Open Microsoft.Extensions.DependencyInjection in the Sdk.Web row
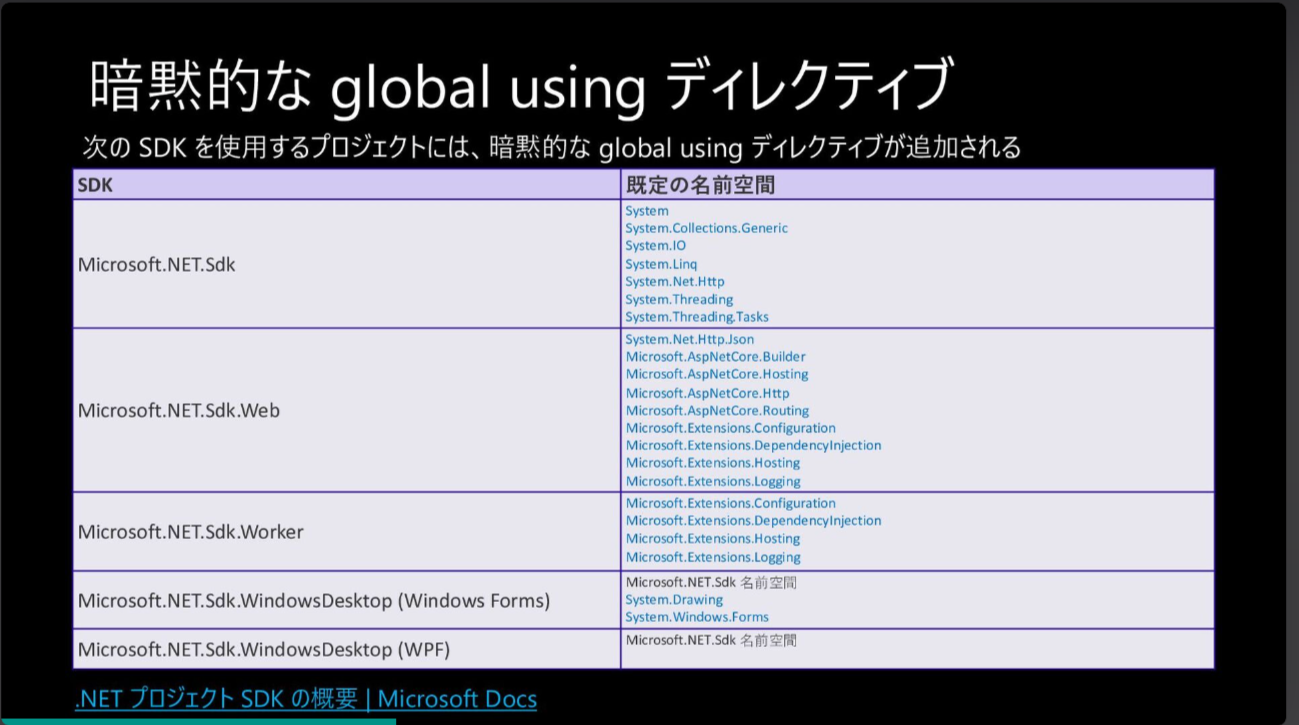 click(x=753, y=445)
